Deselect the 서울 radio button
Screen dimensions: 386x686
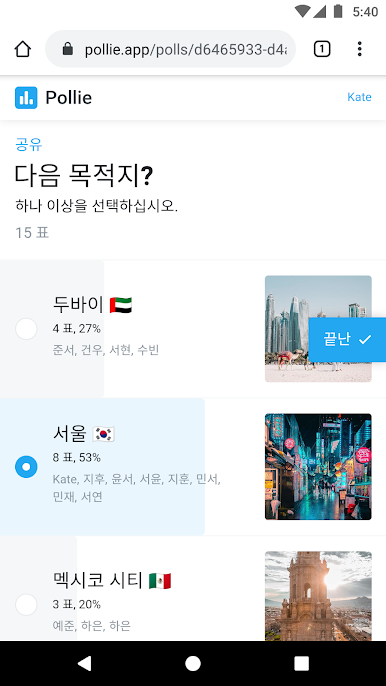(26, 466)
